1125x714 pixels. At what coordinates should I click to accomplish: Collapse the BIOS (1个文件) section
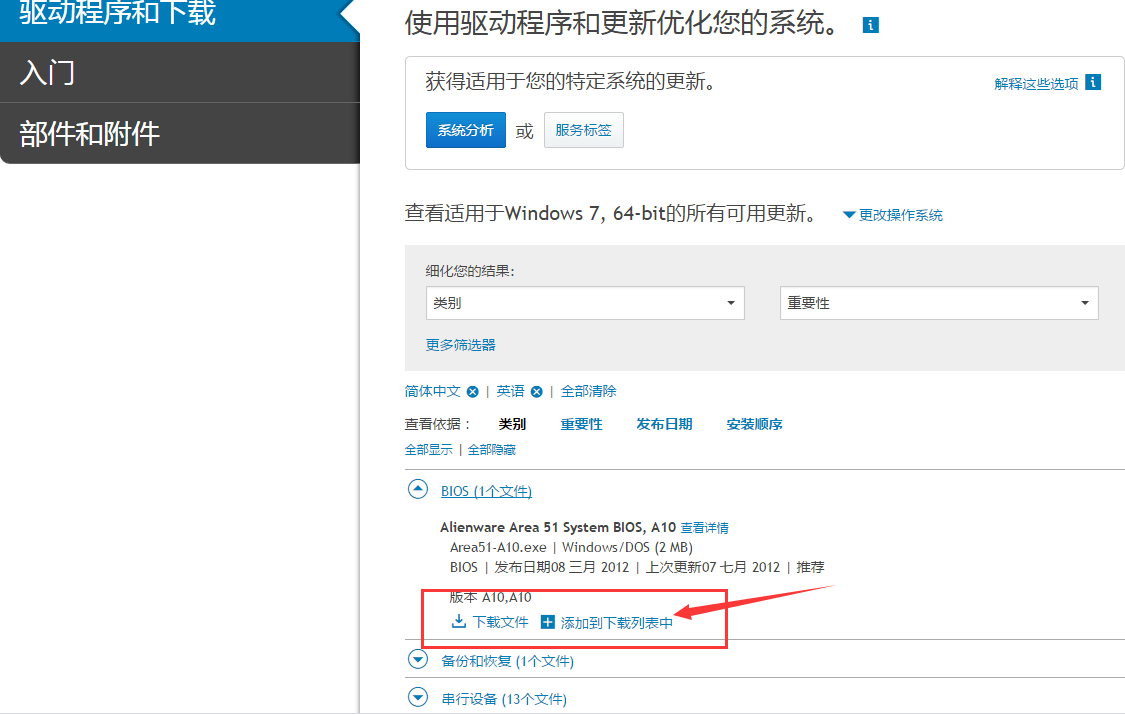coord(417,490)
